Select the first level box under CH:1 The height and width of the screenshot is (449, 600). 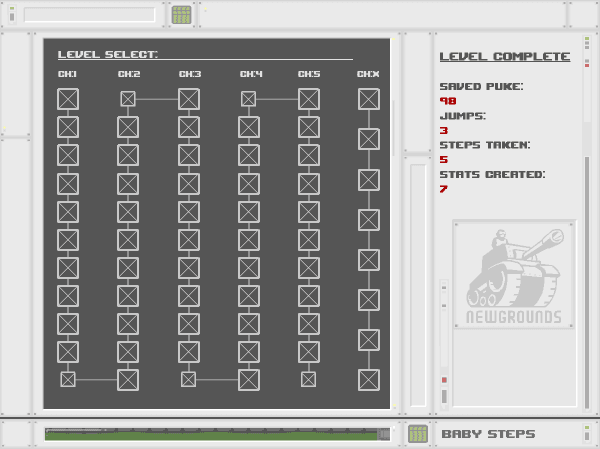(x=68, y=99)
